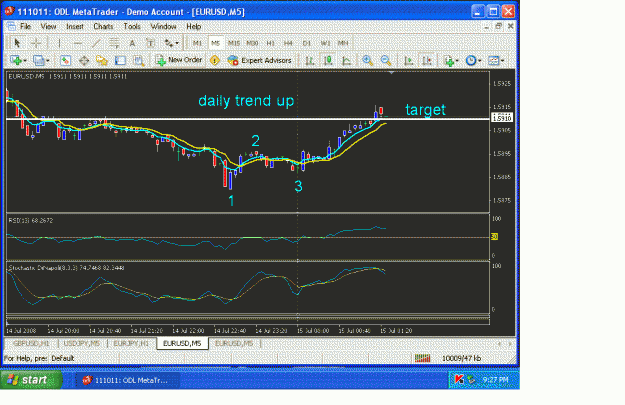Toggle chart shift option

tap(427, 61)
